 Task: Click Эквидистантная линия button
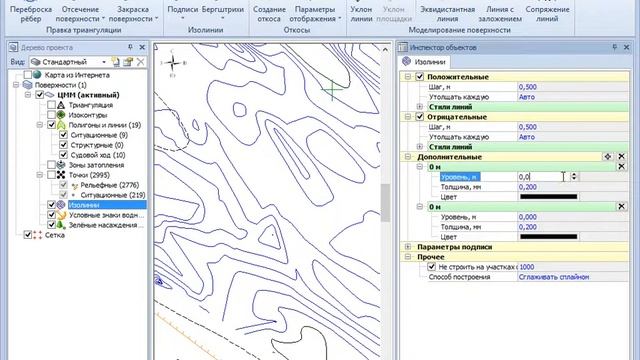[447, 14]
